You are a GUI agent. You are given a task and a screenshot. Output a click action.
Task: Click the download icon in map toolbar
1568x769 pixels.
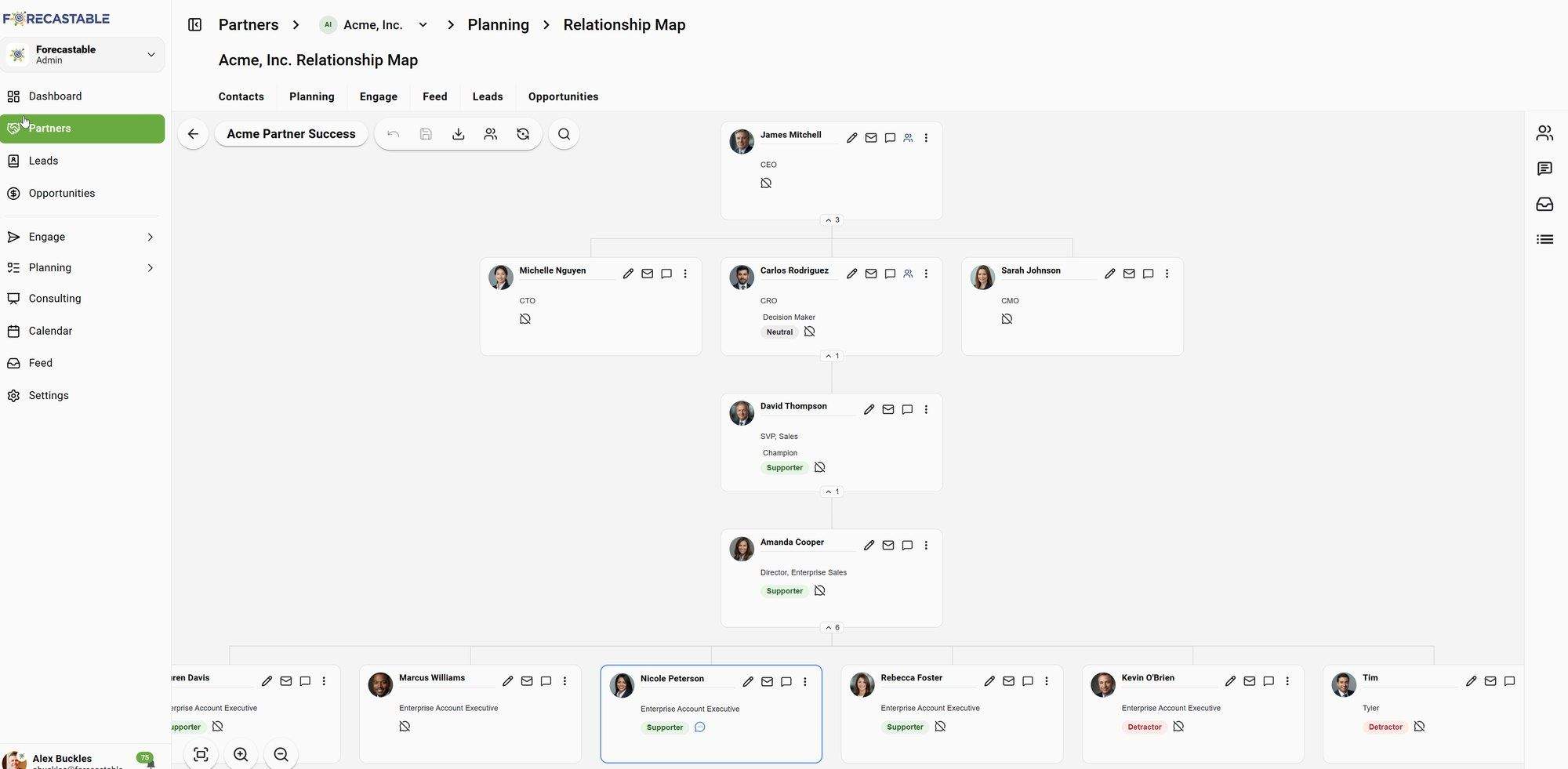459,134
